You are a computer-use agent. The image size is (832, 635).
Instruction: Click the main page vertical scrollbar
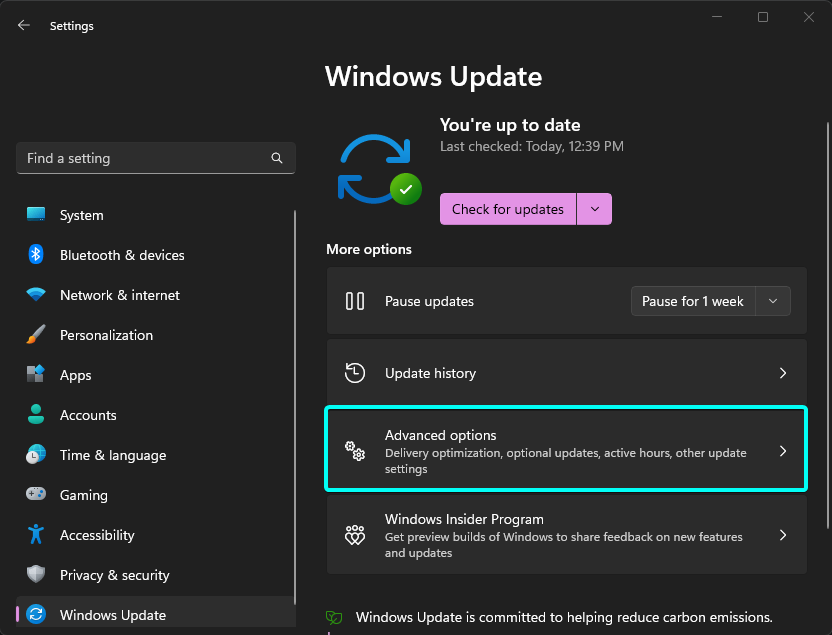point(827,325)
